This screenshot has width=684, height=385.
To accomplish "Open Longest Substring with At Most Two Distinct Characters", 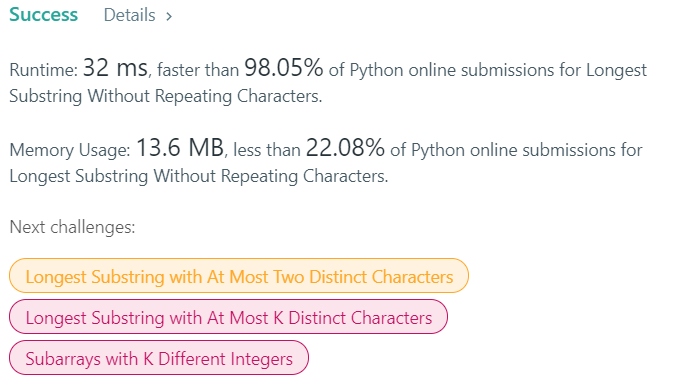I will 239,276.
